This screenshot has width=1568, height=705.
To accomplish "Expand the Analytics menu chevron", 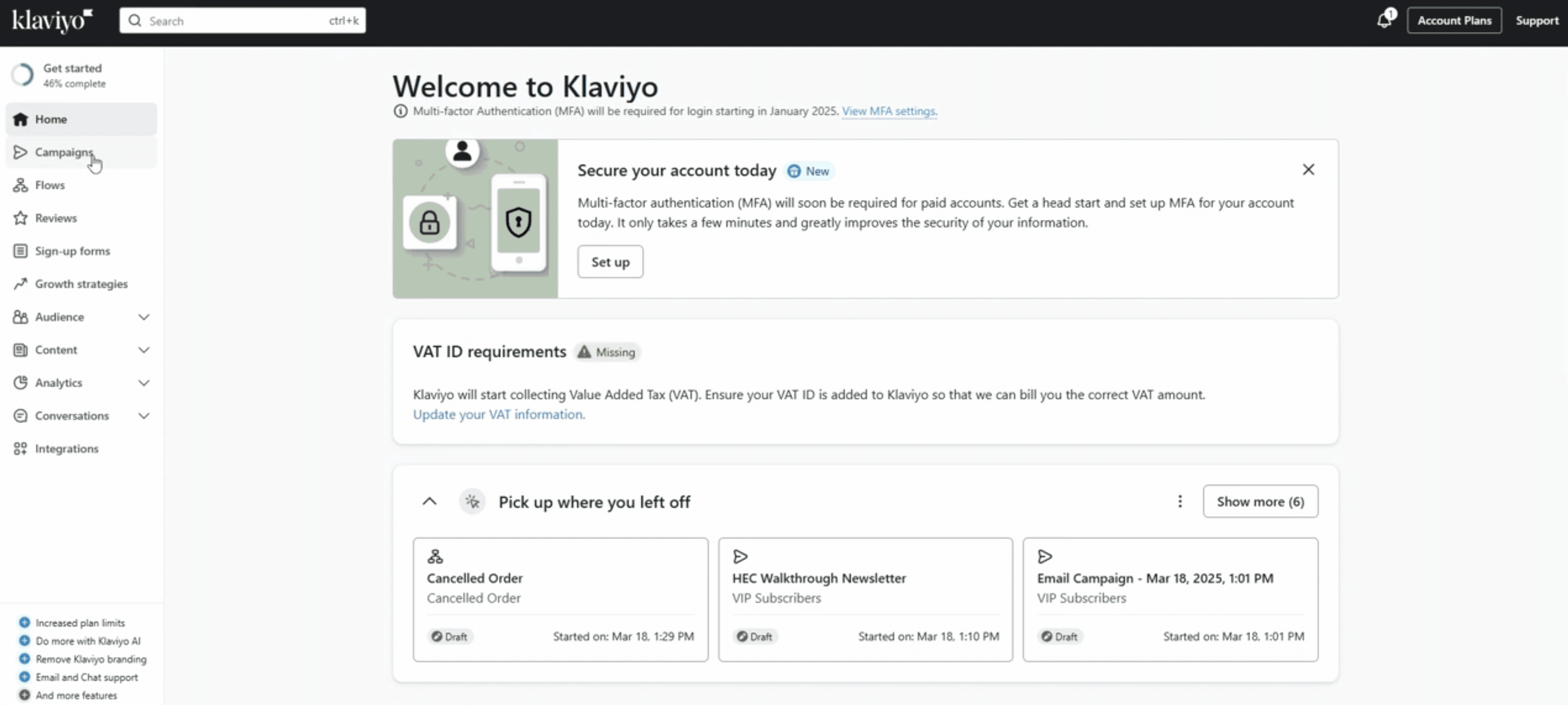I will (144, 382).
